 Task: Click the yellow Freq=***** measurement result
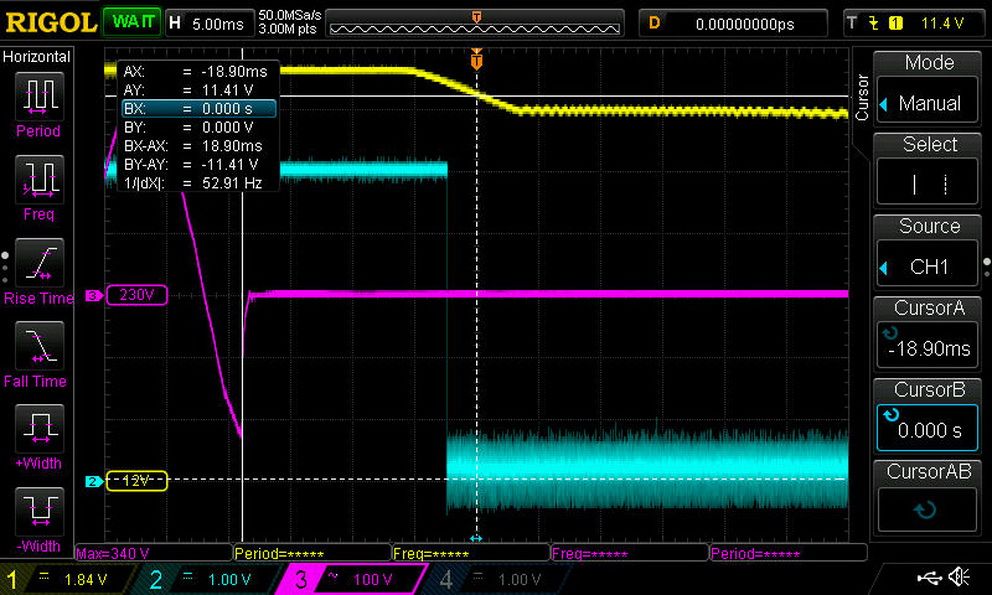point(471,554)
